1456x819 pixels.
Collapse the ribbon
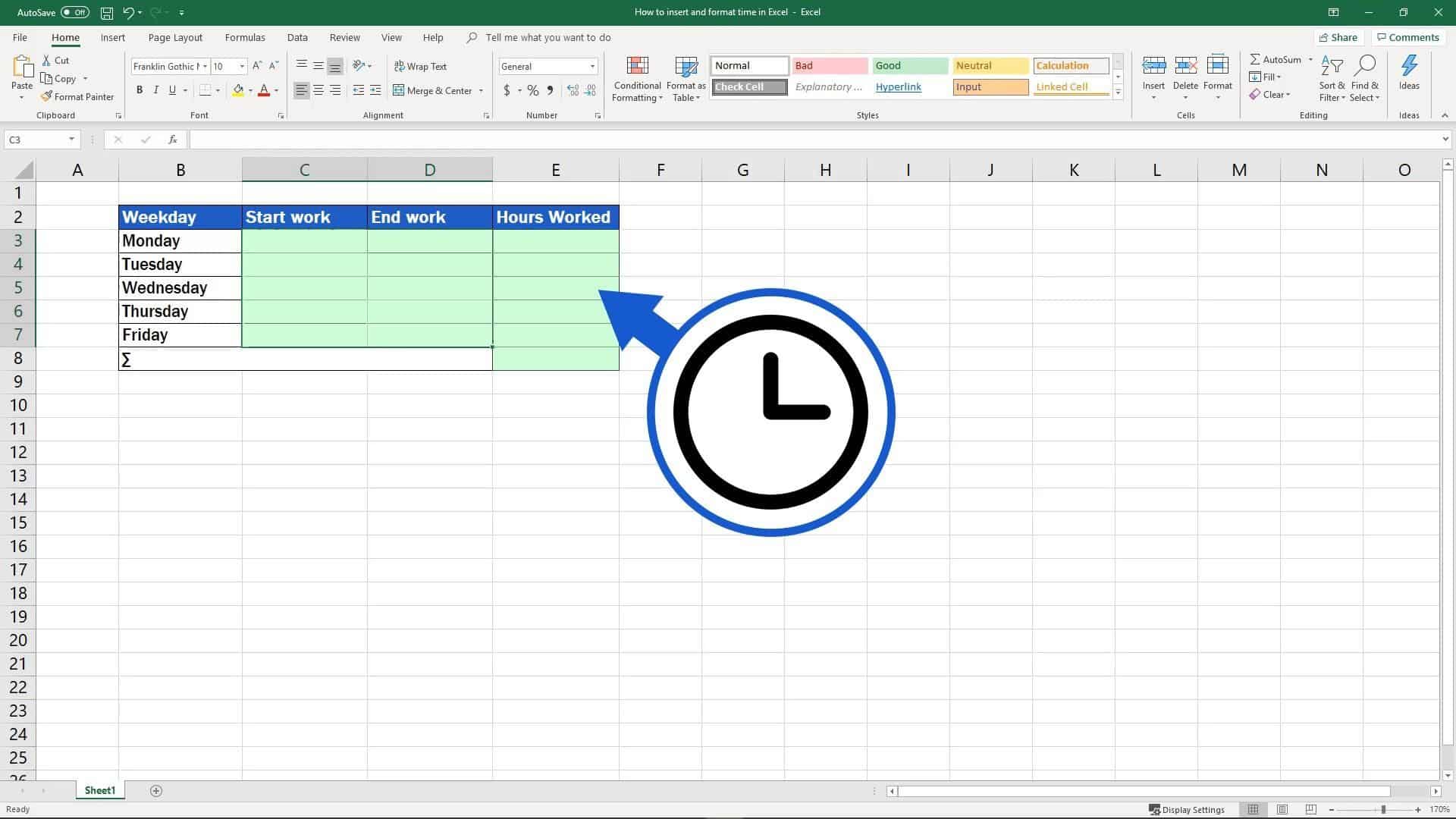click(1445, 115)
